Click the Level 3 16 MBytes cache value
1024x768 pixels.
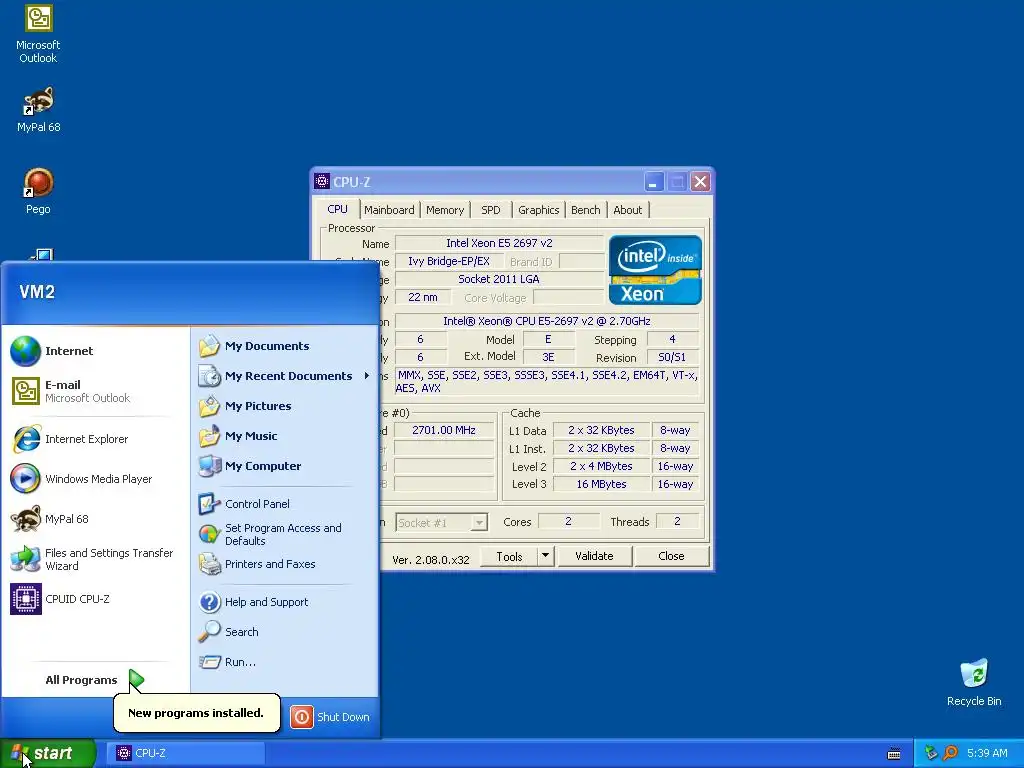click(601, 484)
